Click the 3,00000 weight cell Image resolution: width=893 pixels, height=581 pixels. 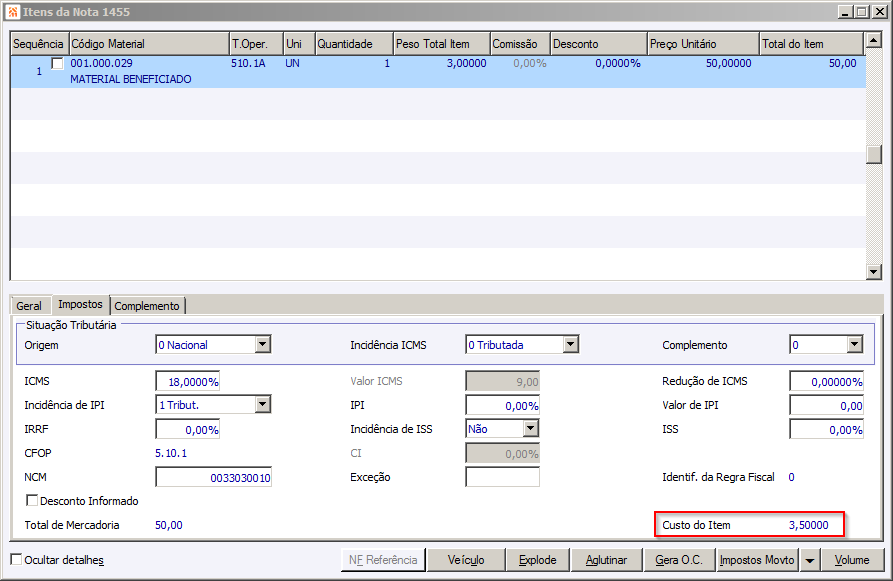(x=466, y=63)
